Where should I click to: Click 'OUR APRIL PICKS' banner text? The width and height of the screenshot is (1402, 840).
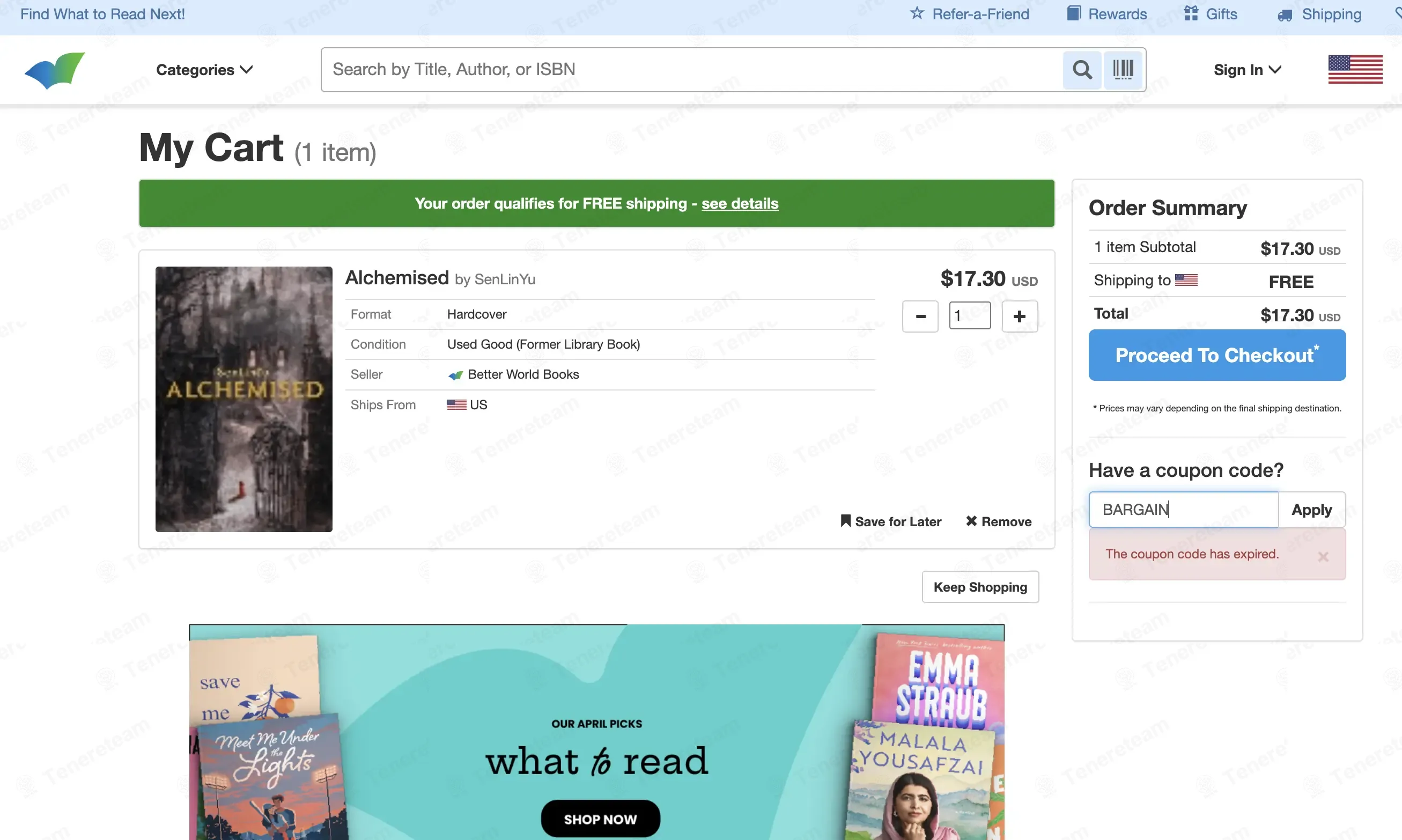tap(596, 724)
